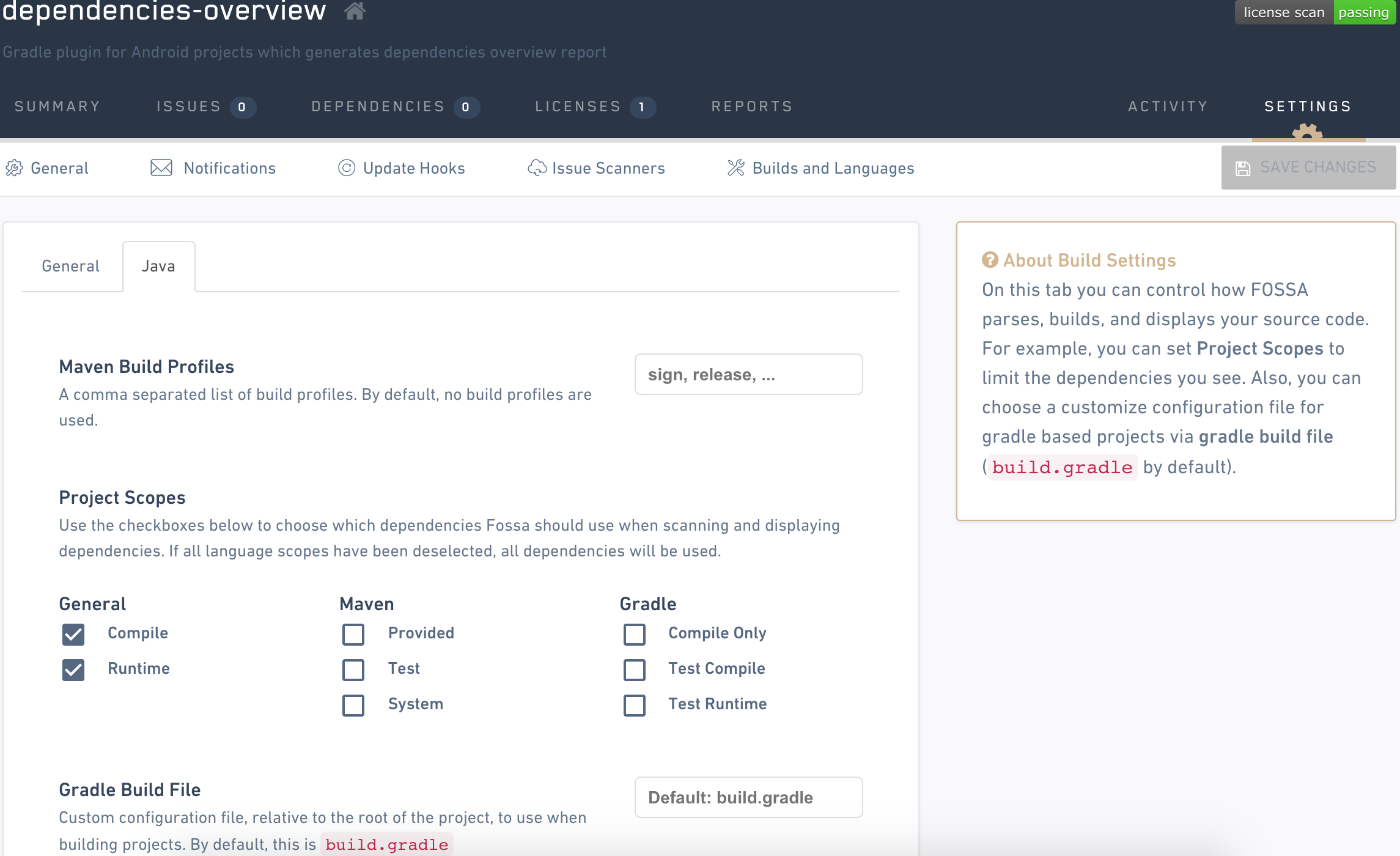The width and height of the screenshot is (1400, 856).
Task: Click the General gear icon
Action: [x=15, y=168]
